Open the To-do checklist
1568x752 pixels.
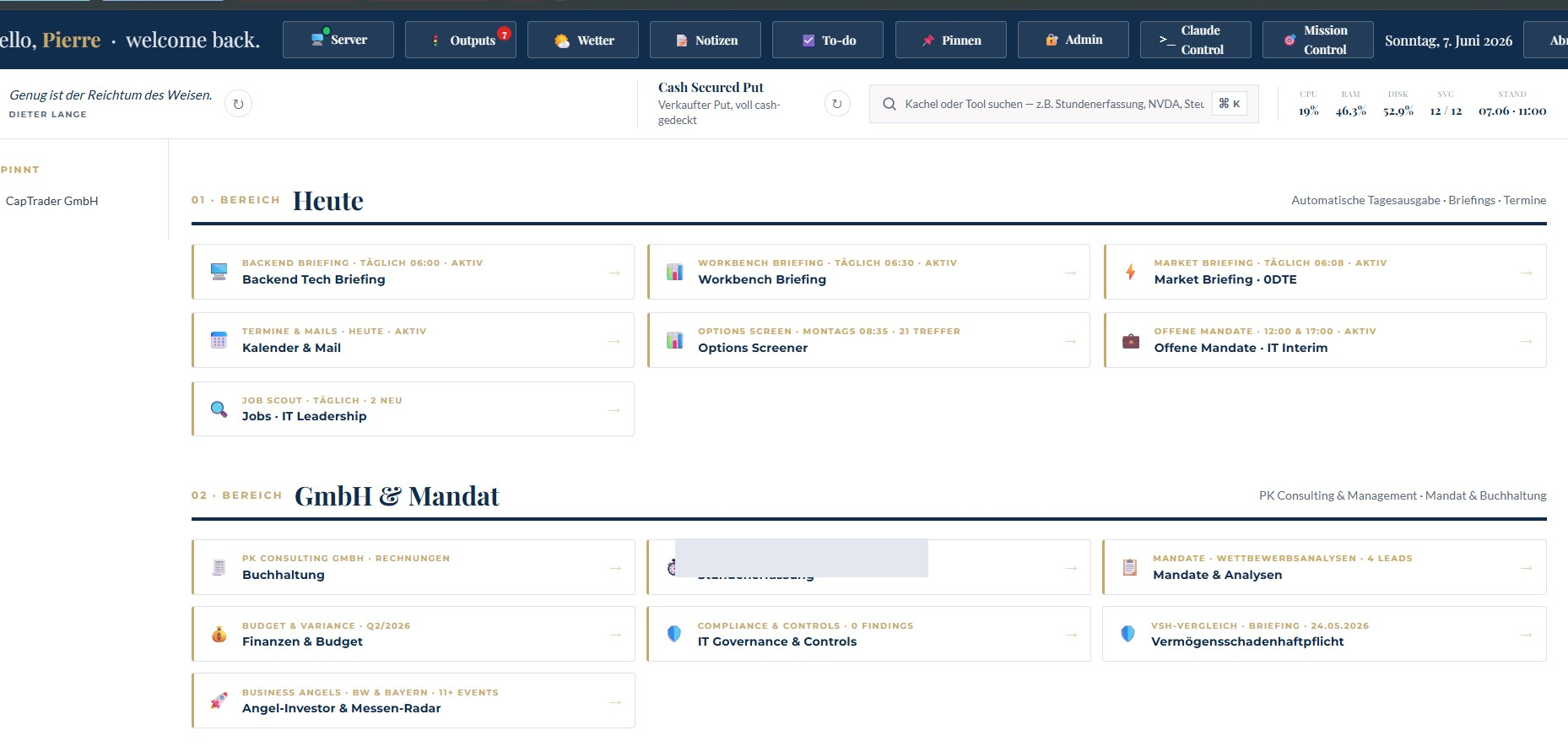pyautogui.click(x=828, y=40)
